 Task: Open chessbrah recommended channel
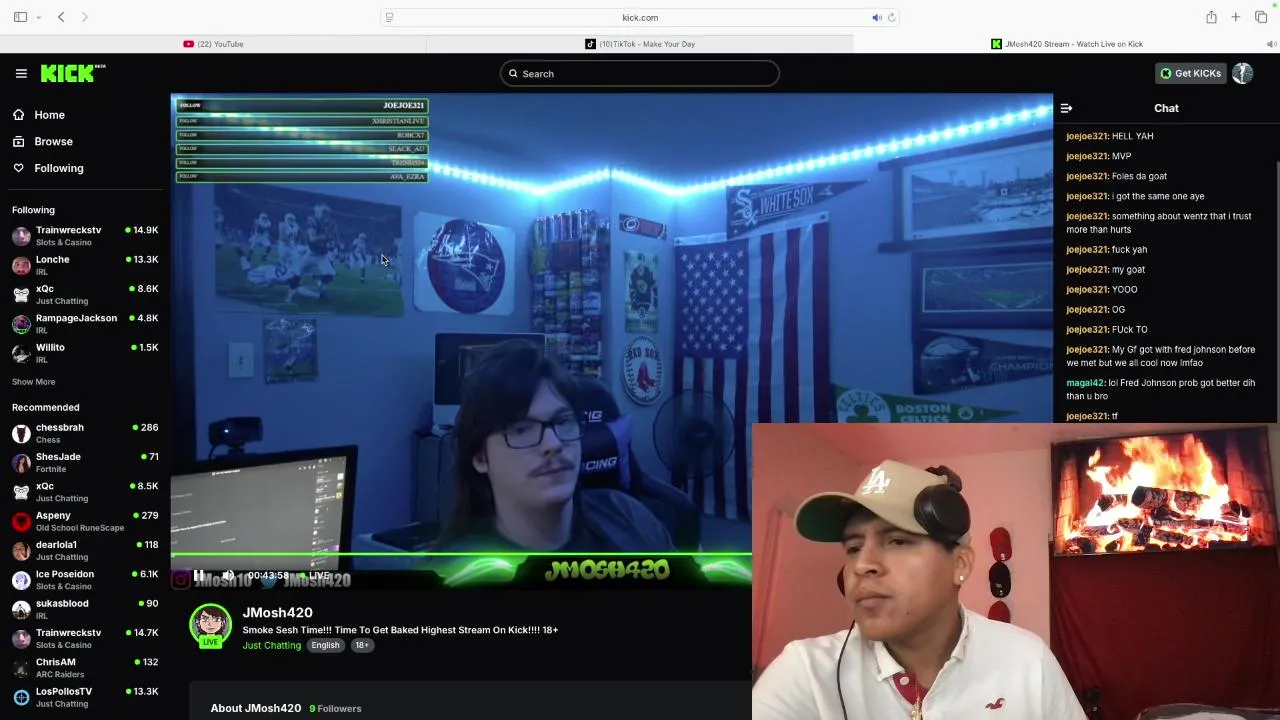point(85,433)
